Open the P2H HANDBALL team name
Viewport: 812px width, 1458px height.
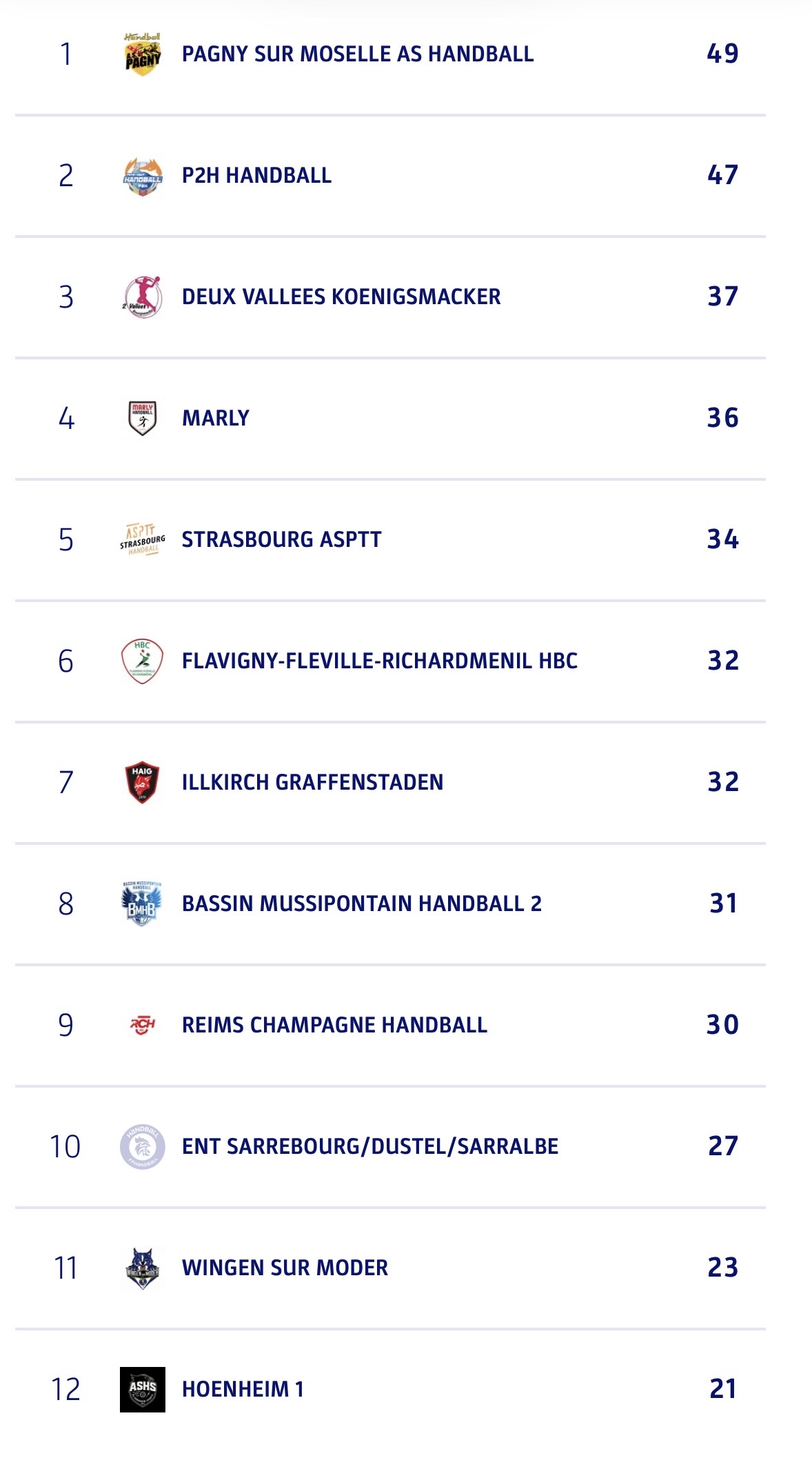256,176
